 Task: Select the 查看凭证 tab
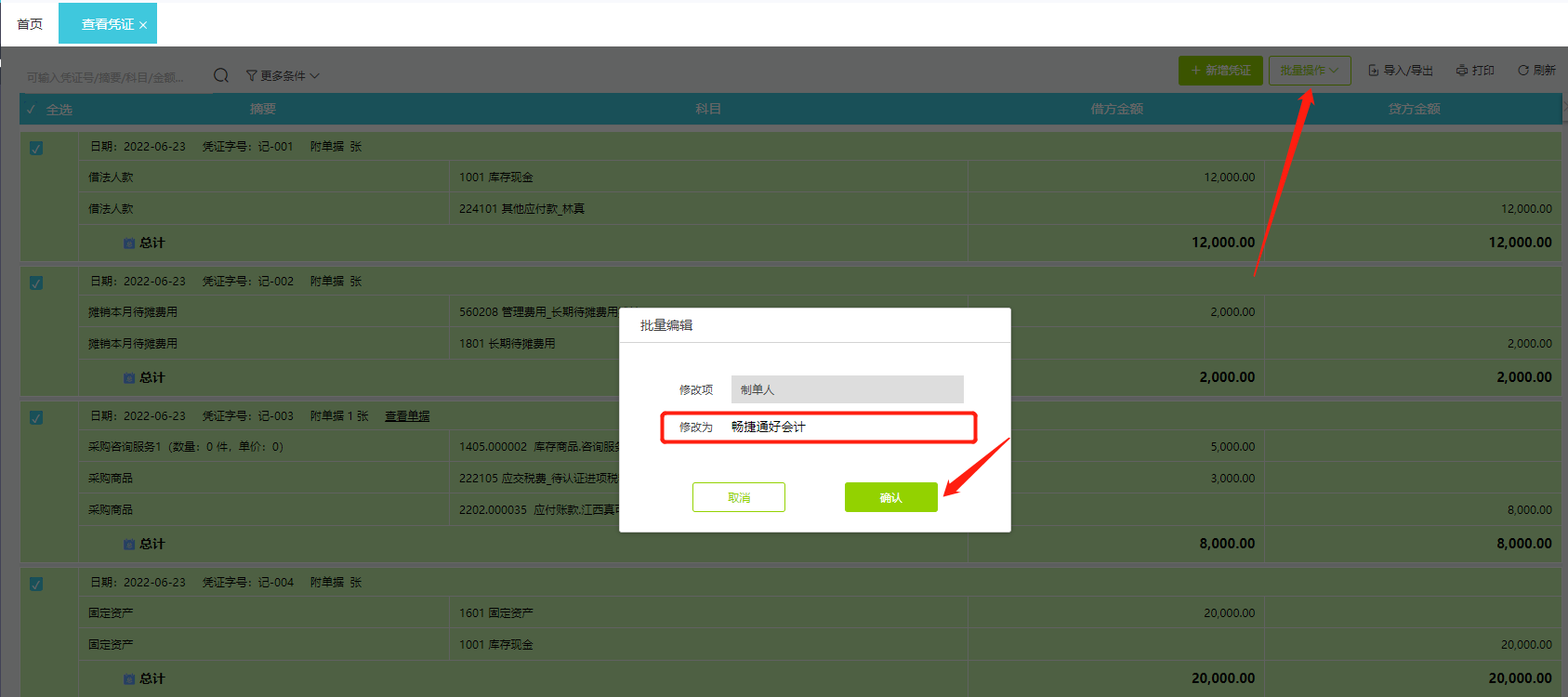pos(107,23)
